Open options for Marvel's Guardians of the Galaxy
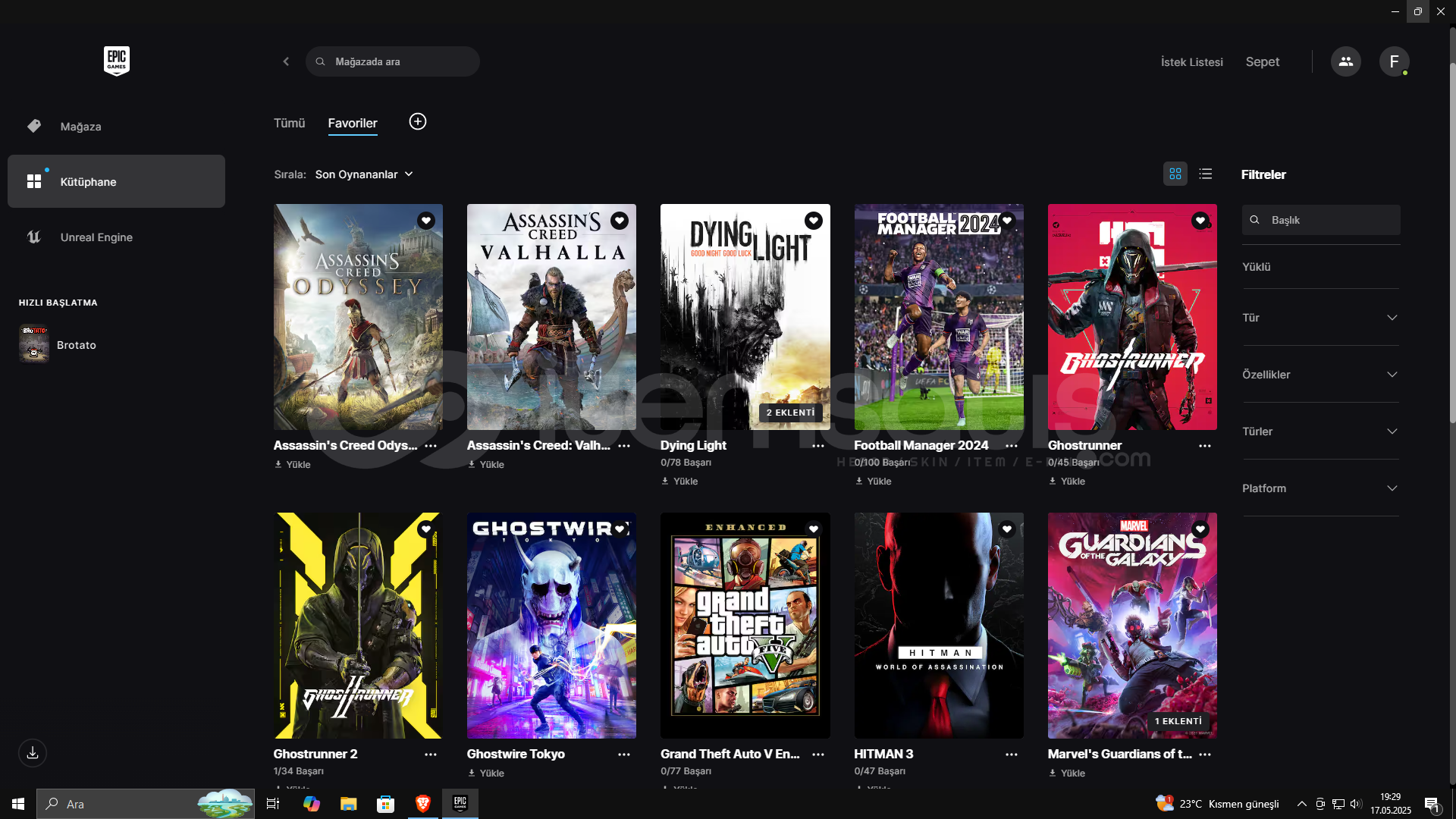 pos(1205,755)
